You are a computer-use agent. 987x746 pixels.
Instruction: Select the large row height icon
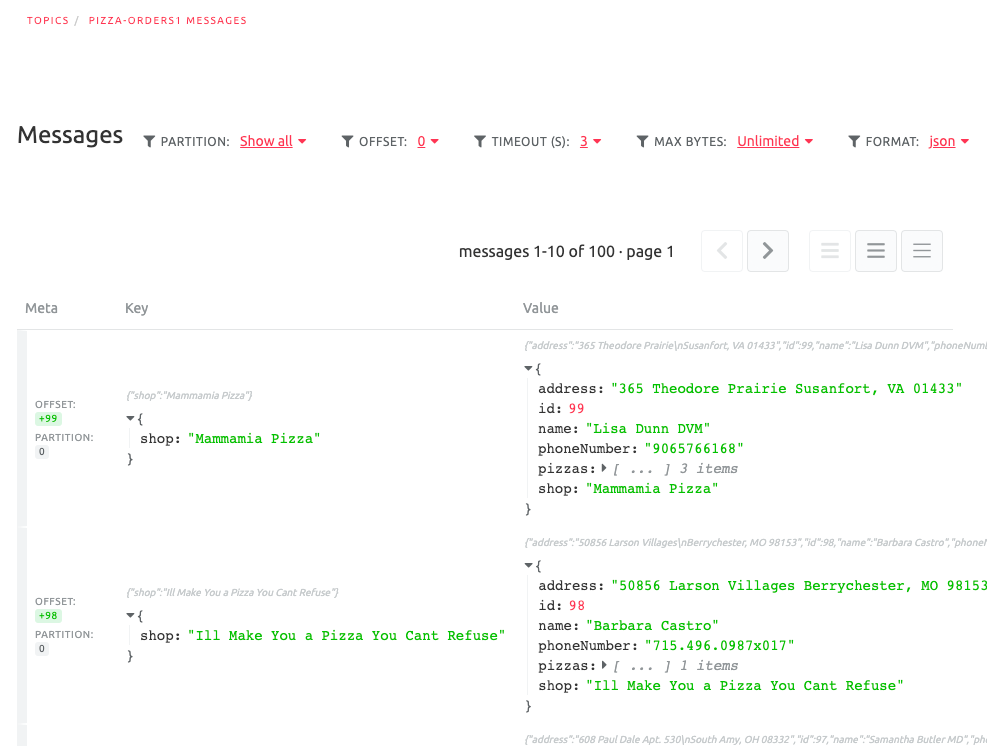tap(921, 250)
